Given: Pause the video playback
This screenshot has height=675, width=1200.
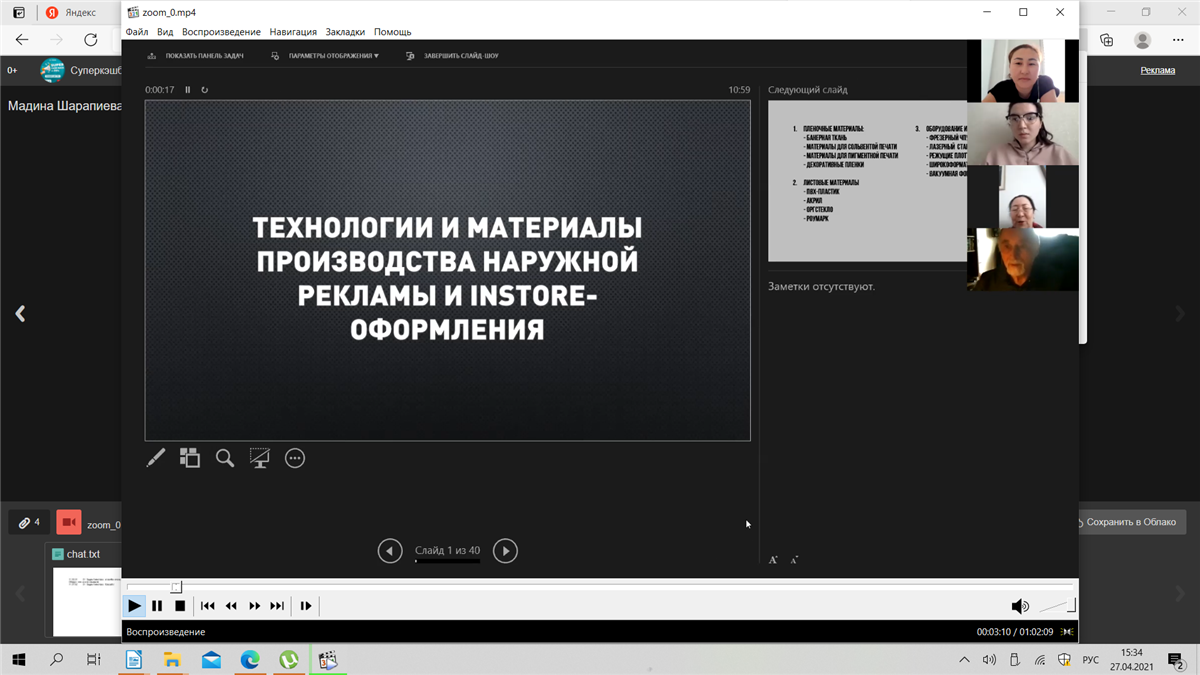Looking at the screenshot, I should tap(157, 606).
